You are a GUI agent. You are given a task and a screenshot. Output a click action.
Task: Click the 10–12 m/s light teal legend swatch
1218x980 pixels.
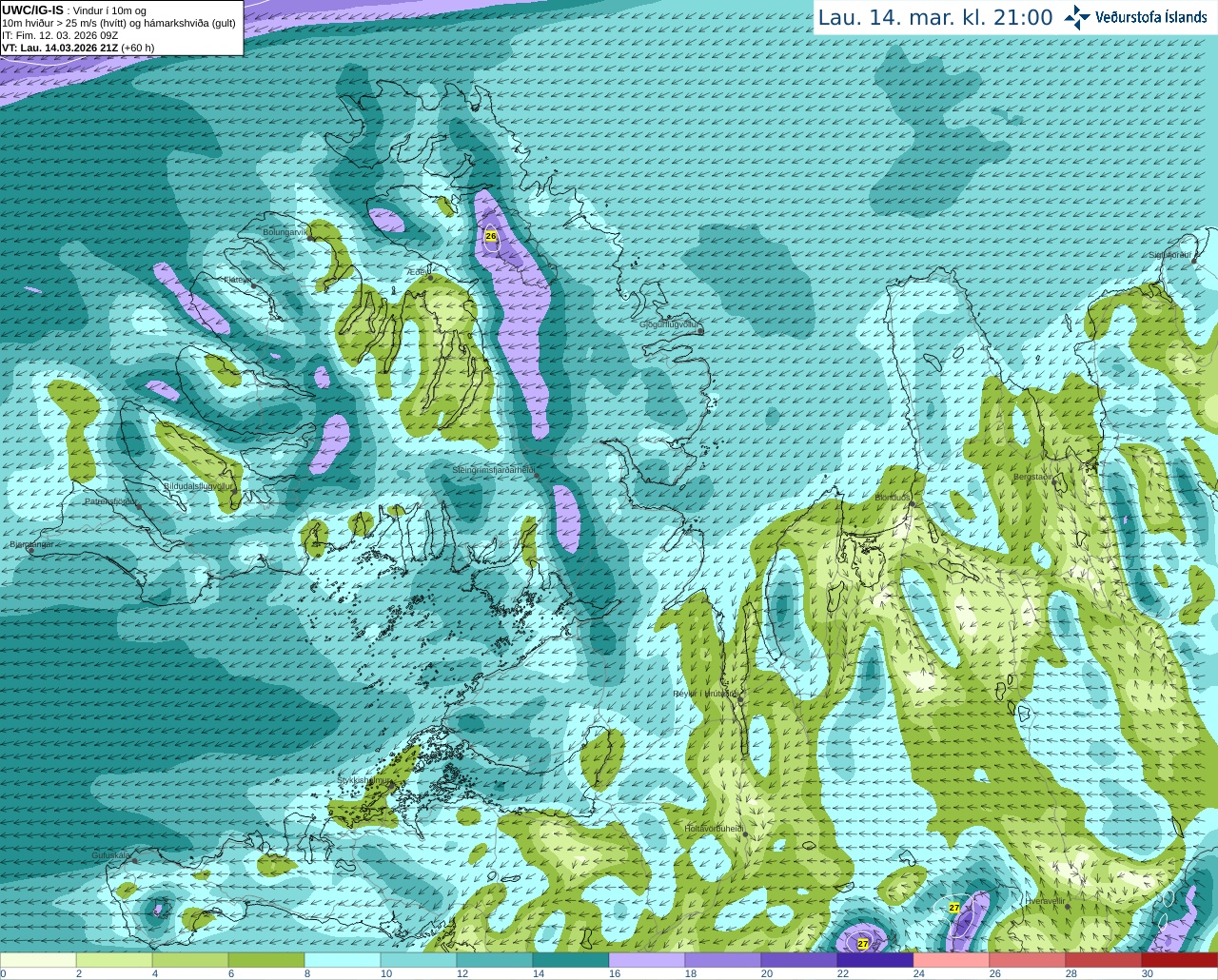[419, 960]
